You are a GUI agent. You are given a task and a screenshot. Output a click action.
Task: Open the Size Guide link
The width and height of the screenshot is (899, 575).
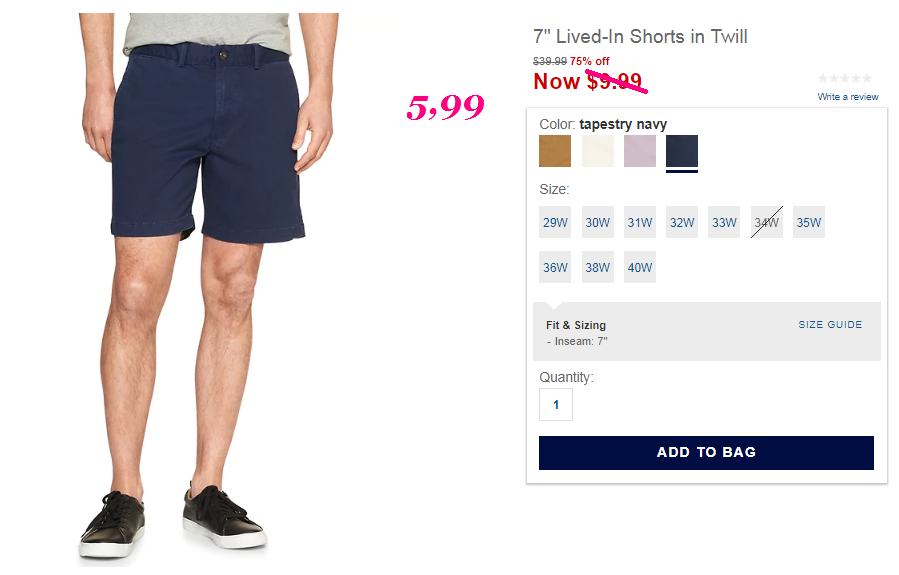click(x=830, y=324)
